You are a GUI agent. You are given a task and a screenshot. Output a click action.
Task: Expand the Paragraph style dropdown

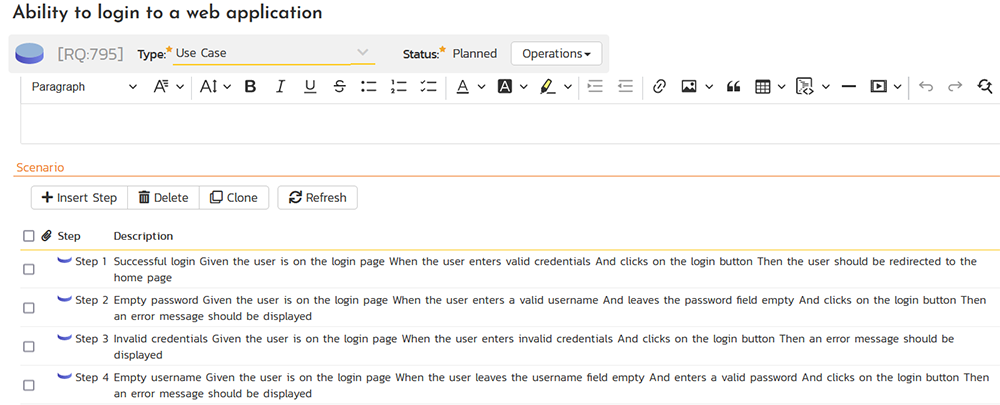[84, 87]
